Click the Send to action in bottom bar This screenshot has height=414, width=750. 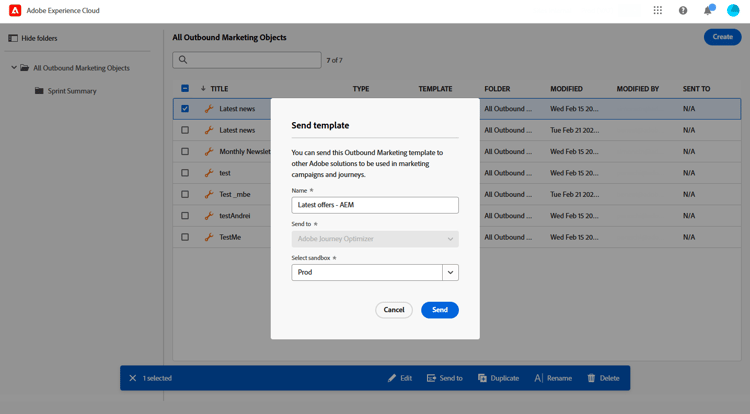coord(444,378)
